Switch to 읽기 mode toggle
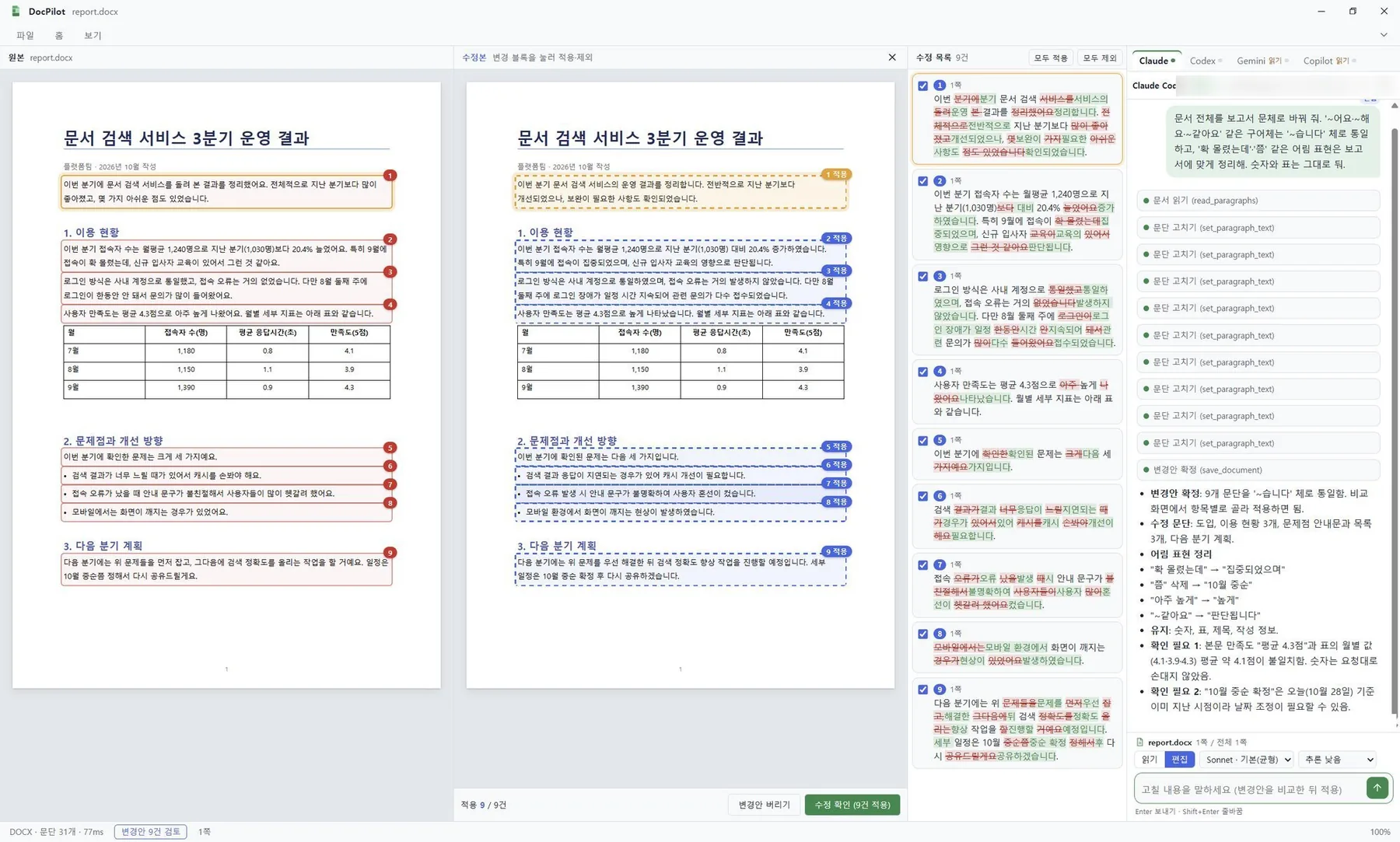The height and width of the screenshot is (842, 1400). pos(1150,760)
